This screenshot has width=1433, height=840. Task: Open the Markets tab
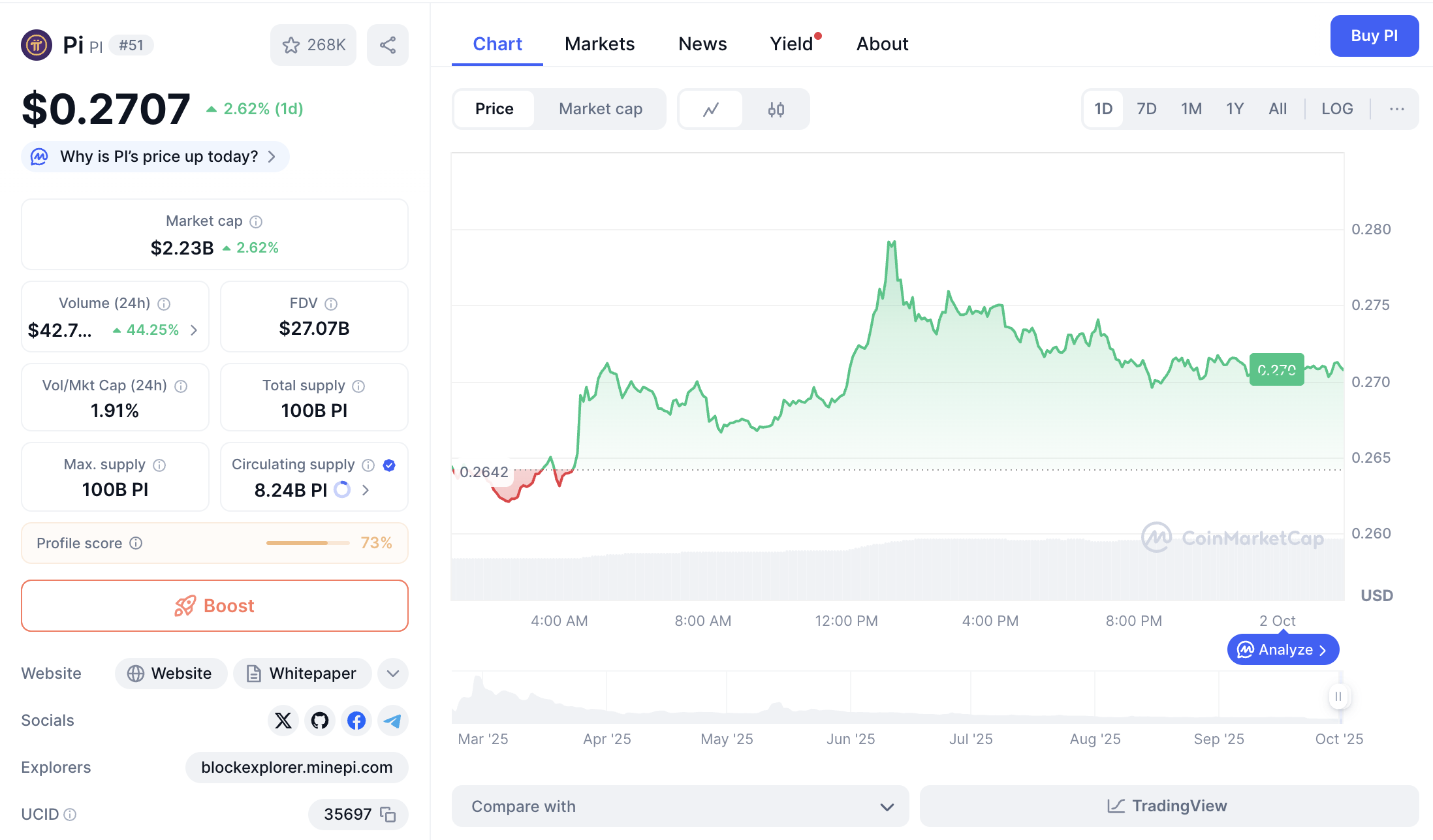[599, 44]
